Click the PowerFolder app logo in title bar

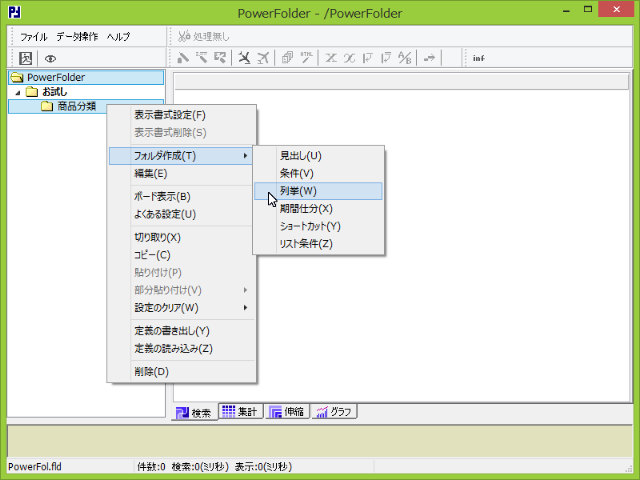pyautogui.click(x=14, y=12)
